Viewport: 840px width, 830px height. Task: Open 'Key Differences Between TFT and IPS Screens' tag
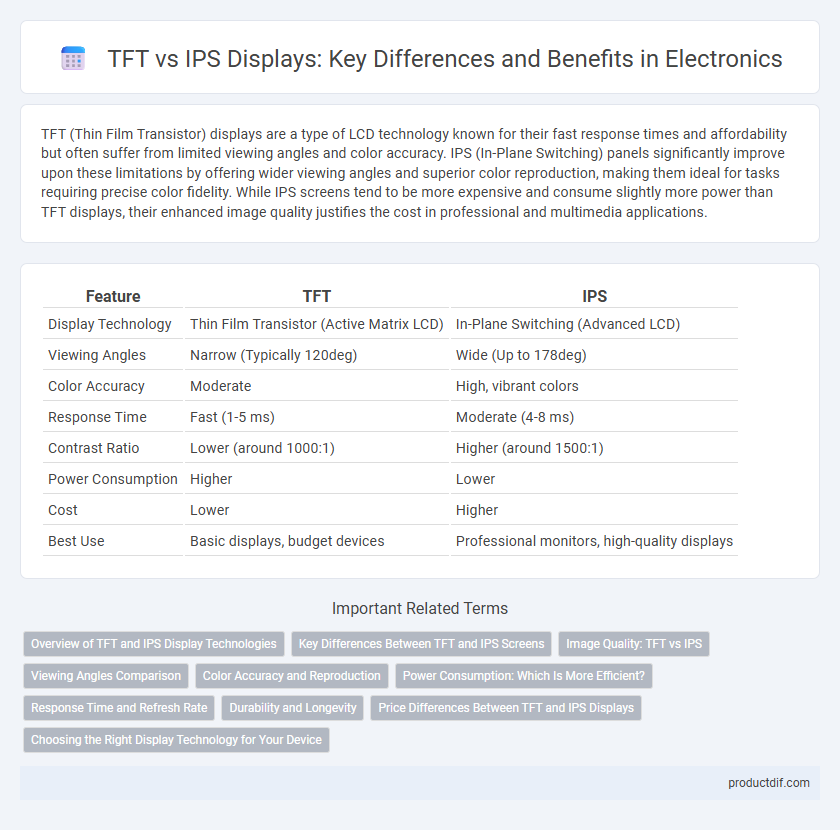[x=422, y=644]
